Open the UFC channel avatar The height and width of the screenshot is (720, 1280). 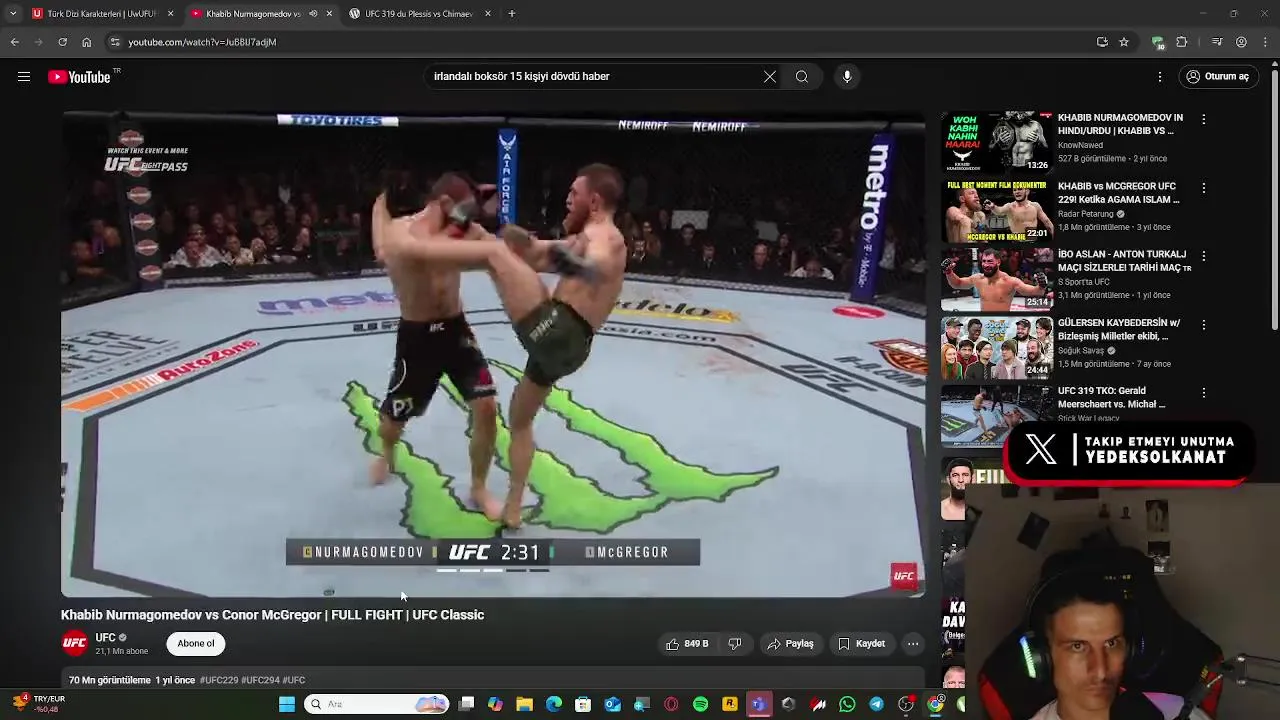click(x=75, y=643)
